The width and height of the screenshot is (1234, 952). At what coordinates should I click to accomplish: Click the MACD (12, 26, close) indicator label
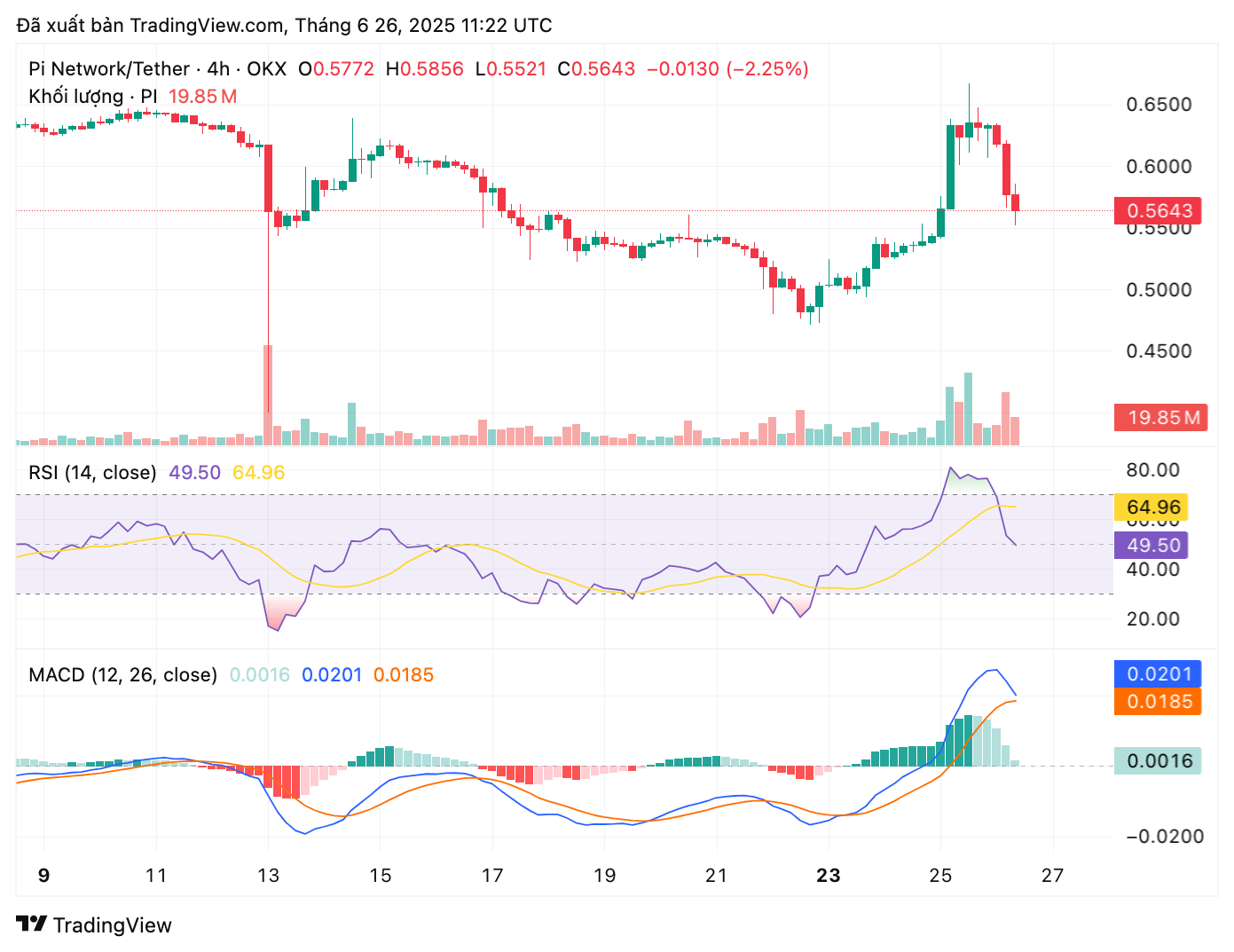click(x=122, y=675)
